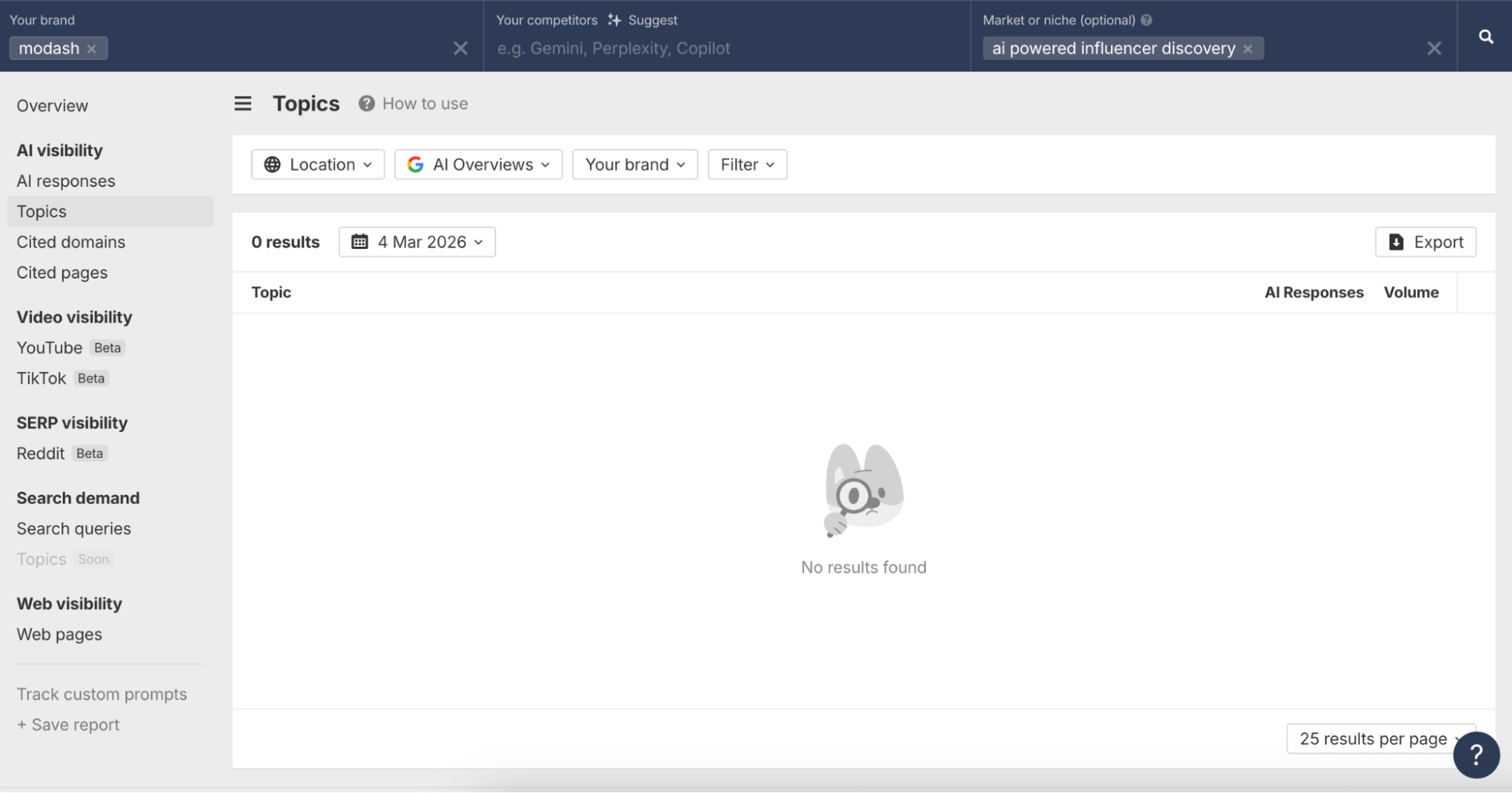The width and height of the screenshot is (1512, 793).
Task: Click the Volume column header
Action: (1411, 292)
